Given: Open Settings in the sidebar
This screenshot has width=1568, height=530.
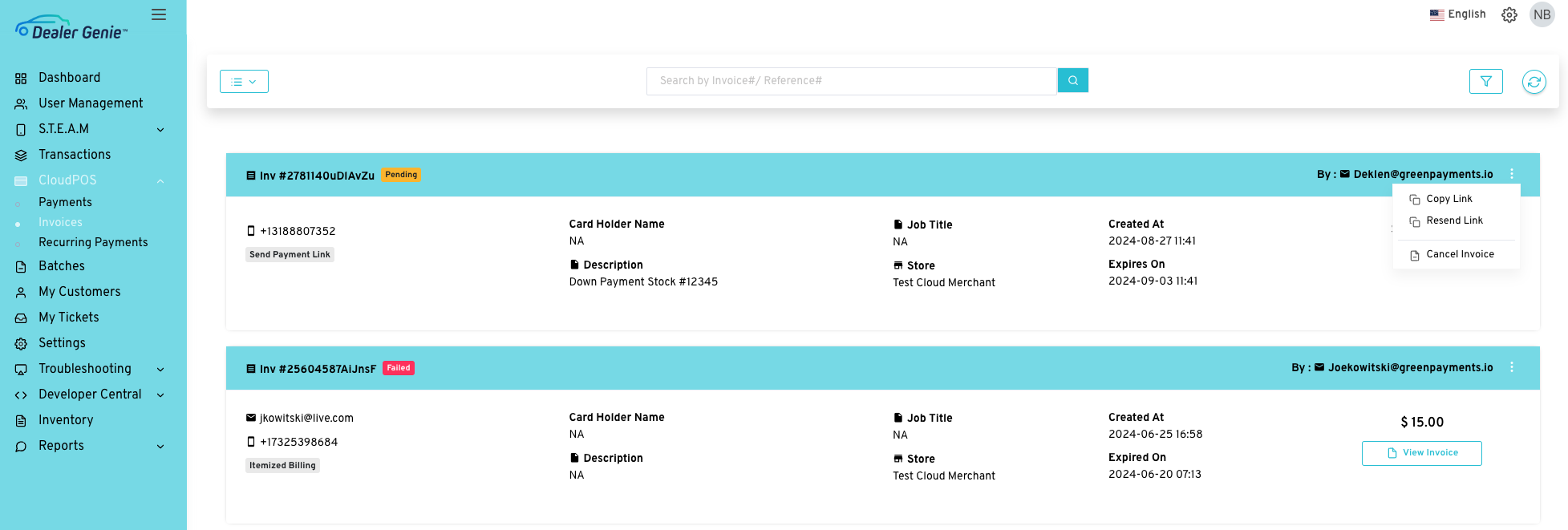Looking at the screenshot, I should (x=62, y=343).
